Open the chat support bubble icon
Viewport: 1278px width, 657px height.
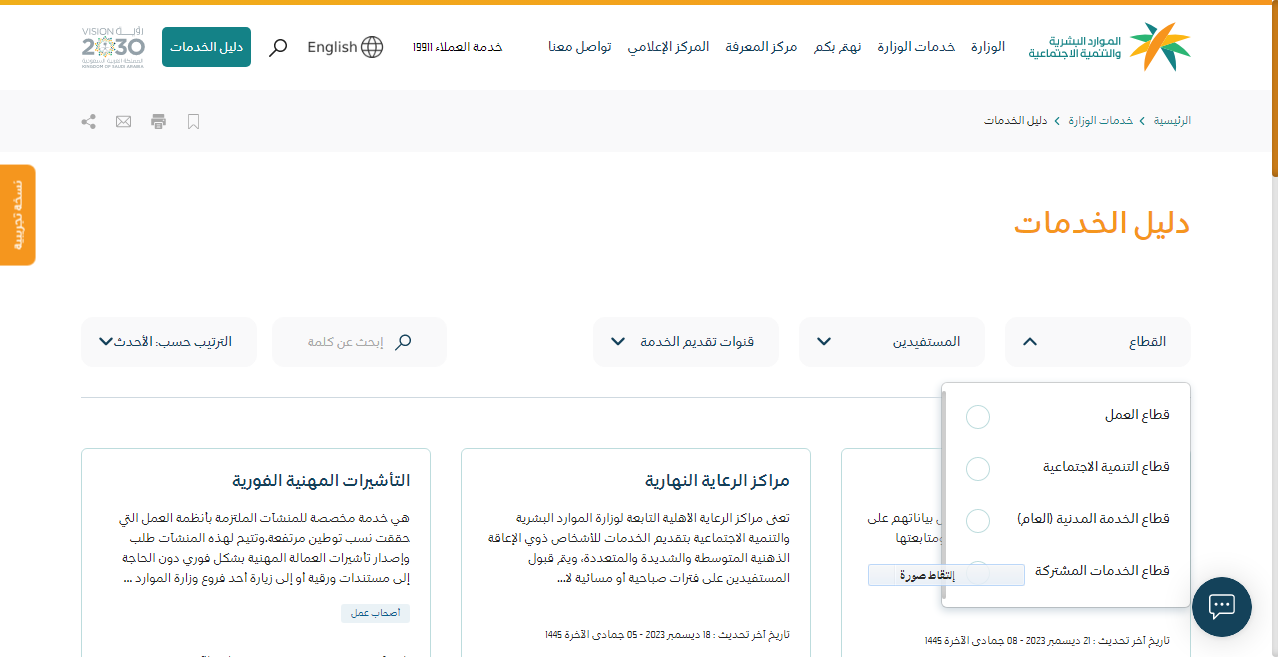[1222, 607]
